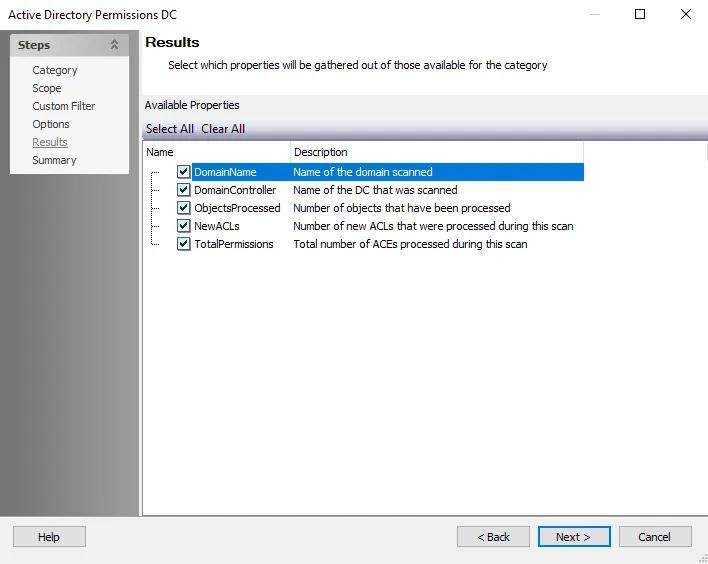Click the Name column header

tap(217, 152)
